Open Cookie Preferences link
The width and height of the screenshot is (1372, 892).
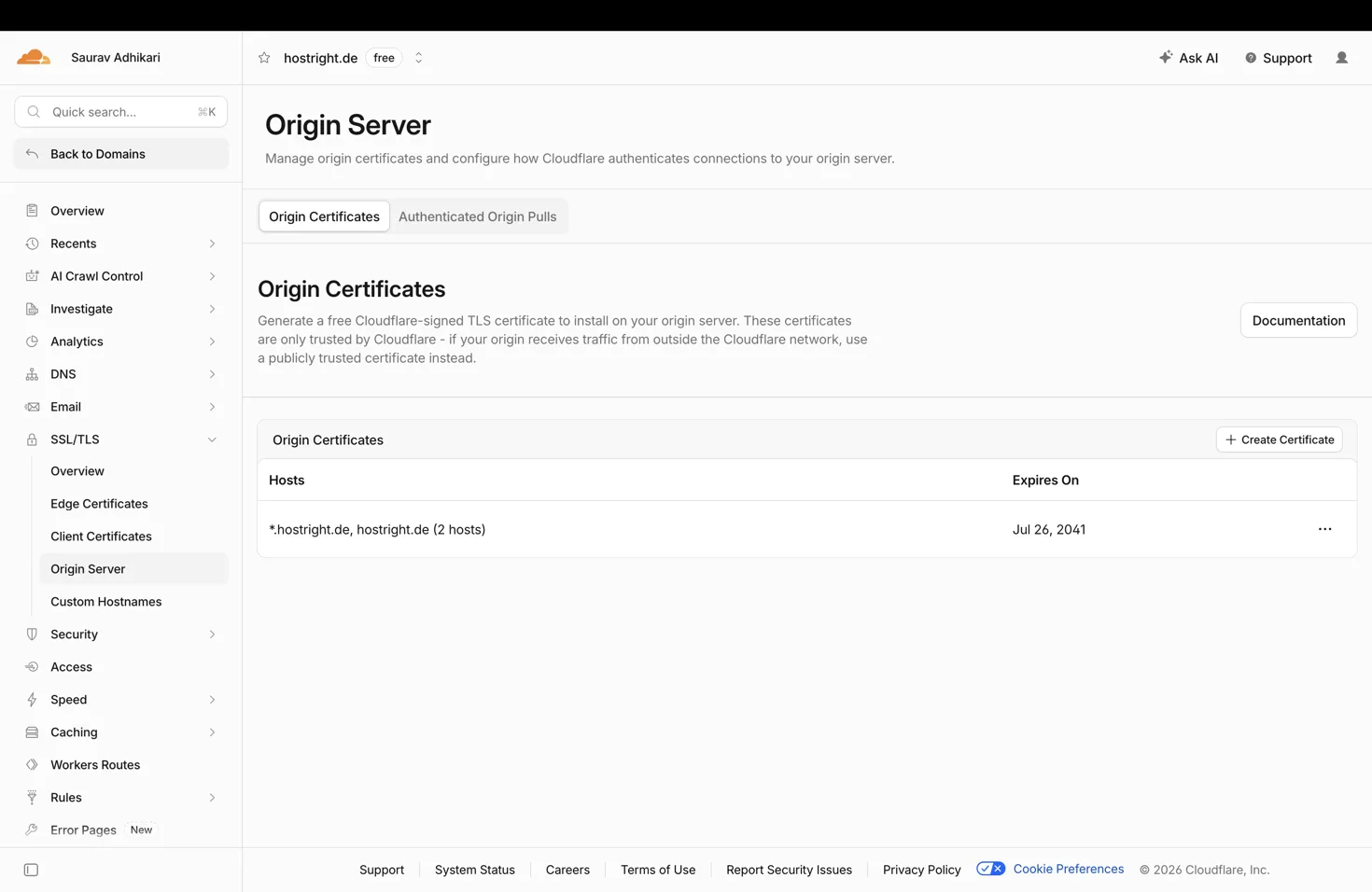tap(1068, 869)
